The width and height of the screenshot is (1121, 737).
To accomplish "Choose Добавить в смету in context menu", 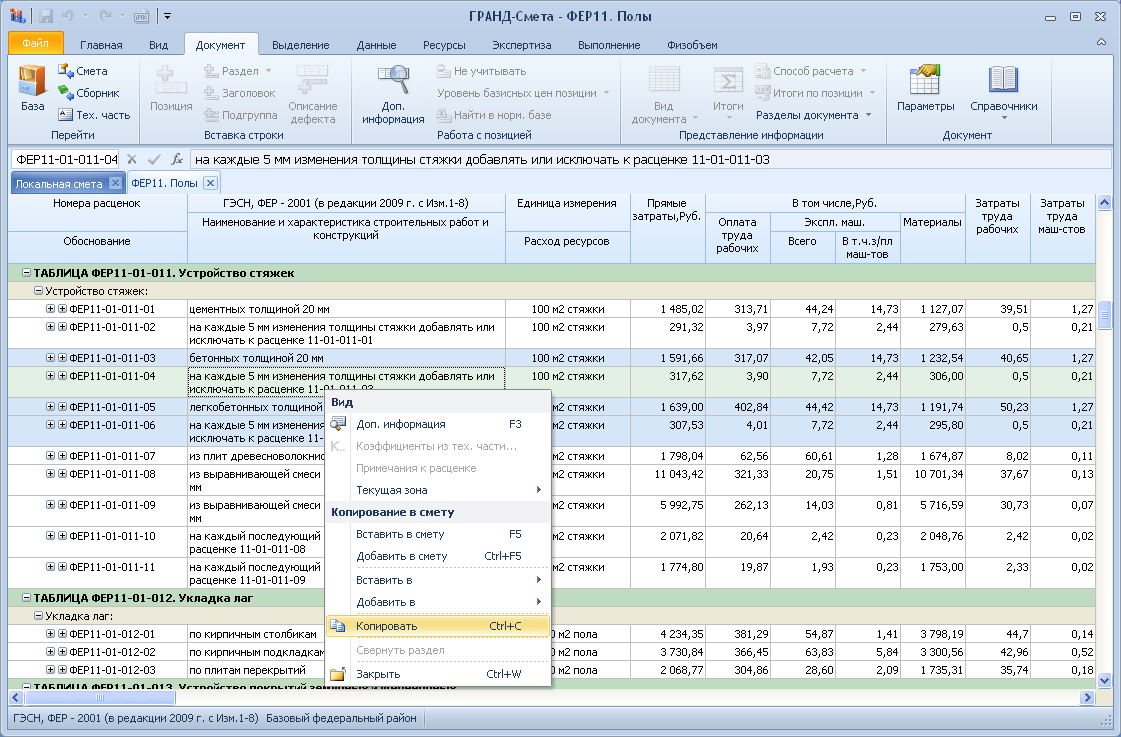I will point(438,556).
